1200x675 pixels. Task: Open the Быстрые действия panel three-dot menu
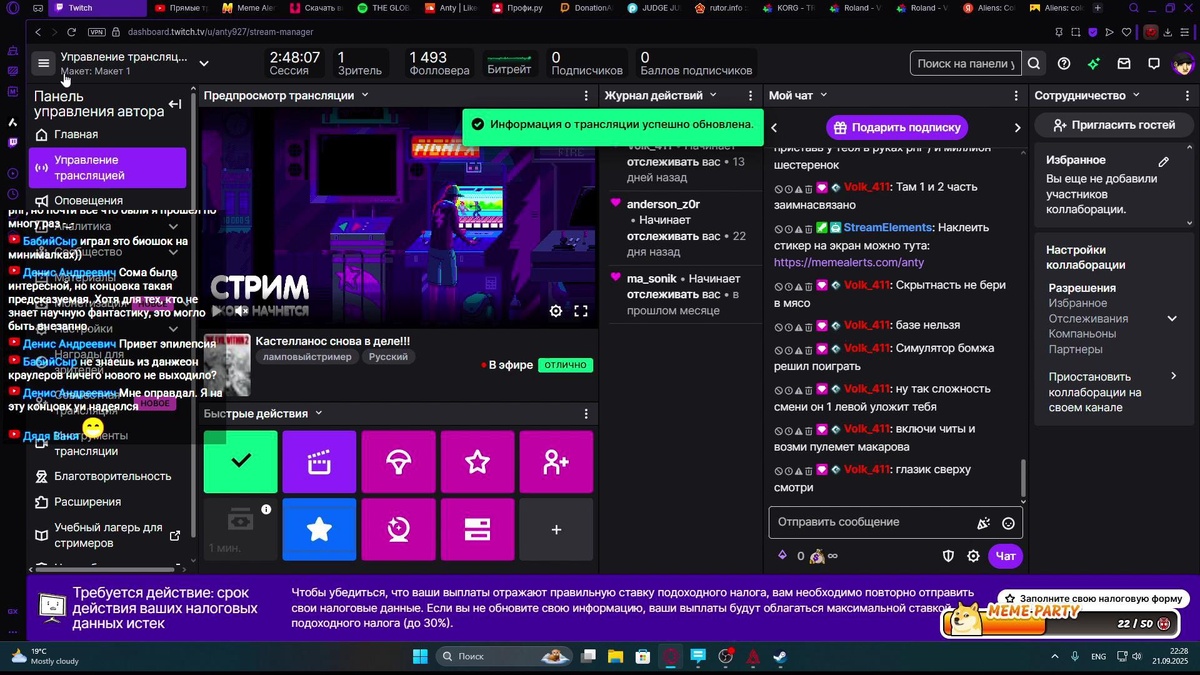[586, 414]
